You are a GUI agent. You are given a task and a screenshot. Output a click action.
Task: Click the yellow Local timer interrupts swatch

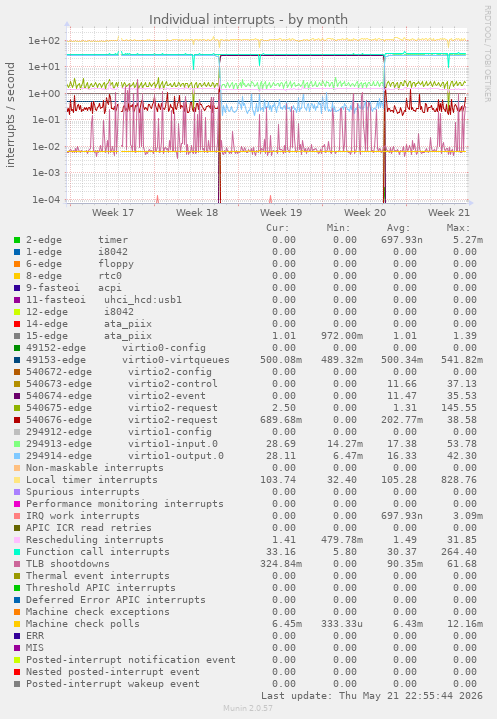pyautogui.click(x=17, y=480)
